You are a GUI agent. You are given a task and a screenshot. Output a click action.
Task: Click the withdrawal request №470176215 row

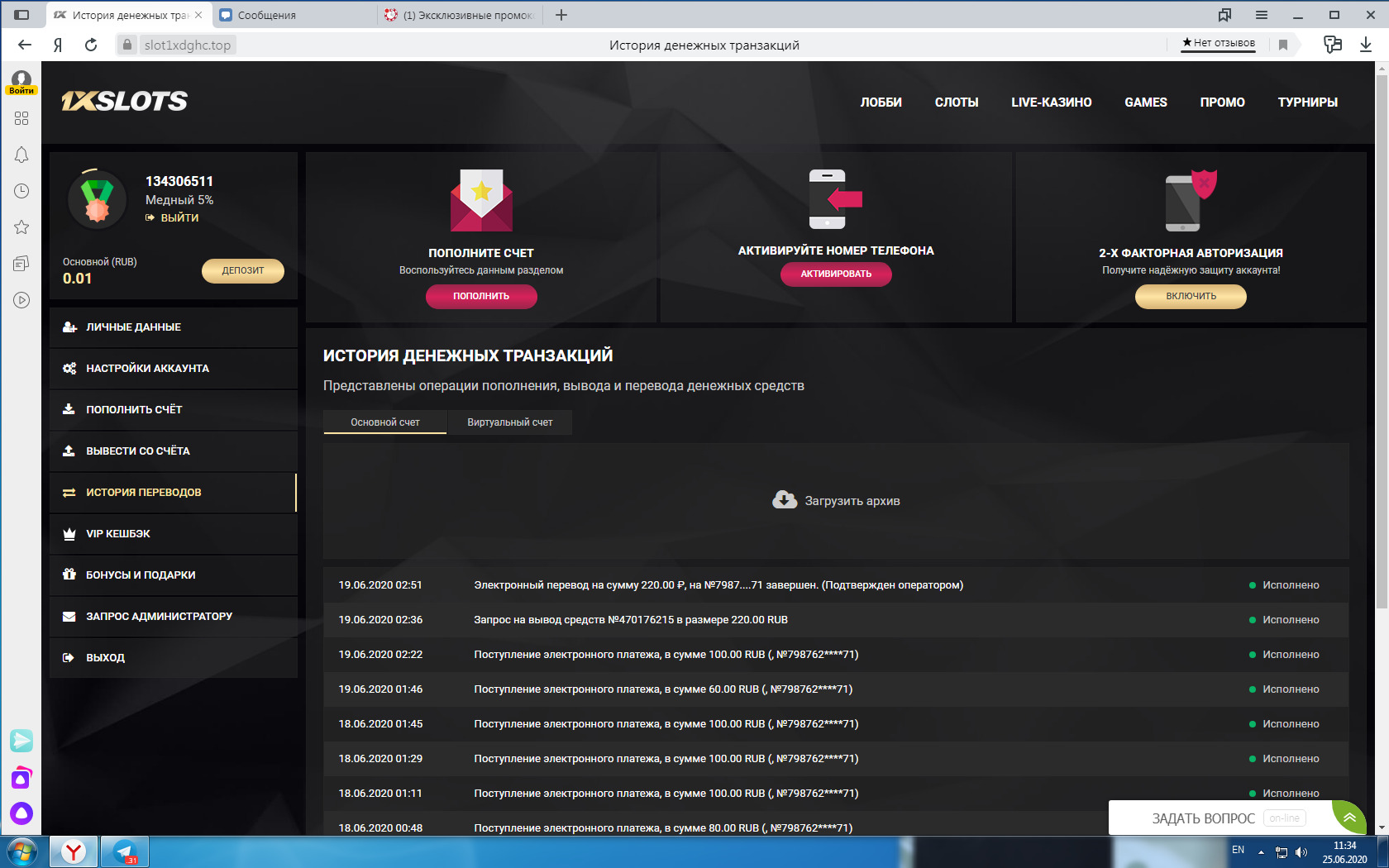(x=836, y=620)
